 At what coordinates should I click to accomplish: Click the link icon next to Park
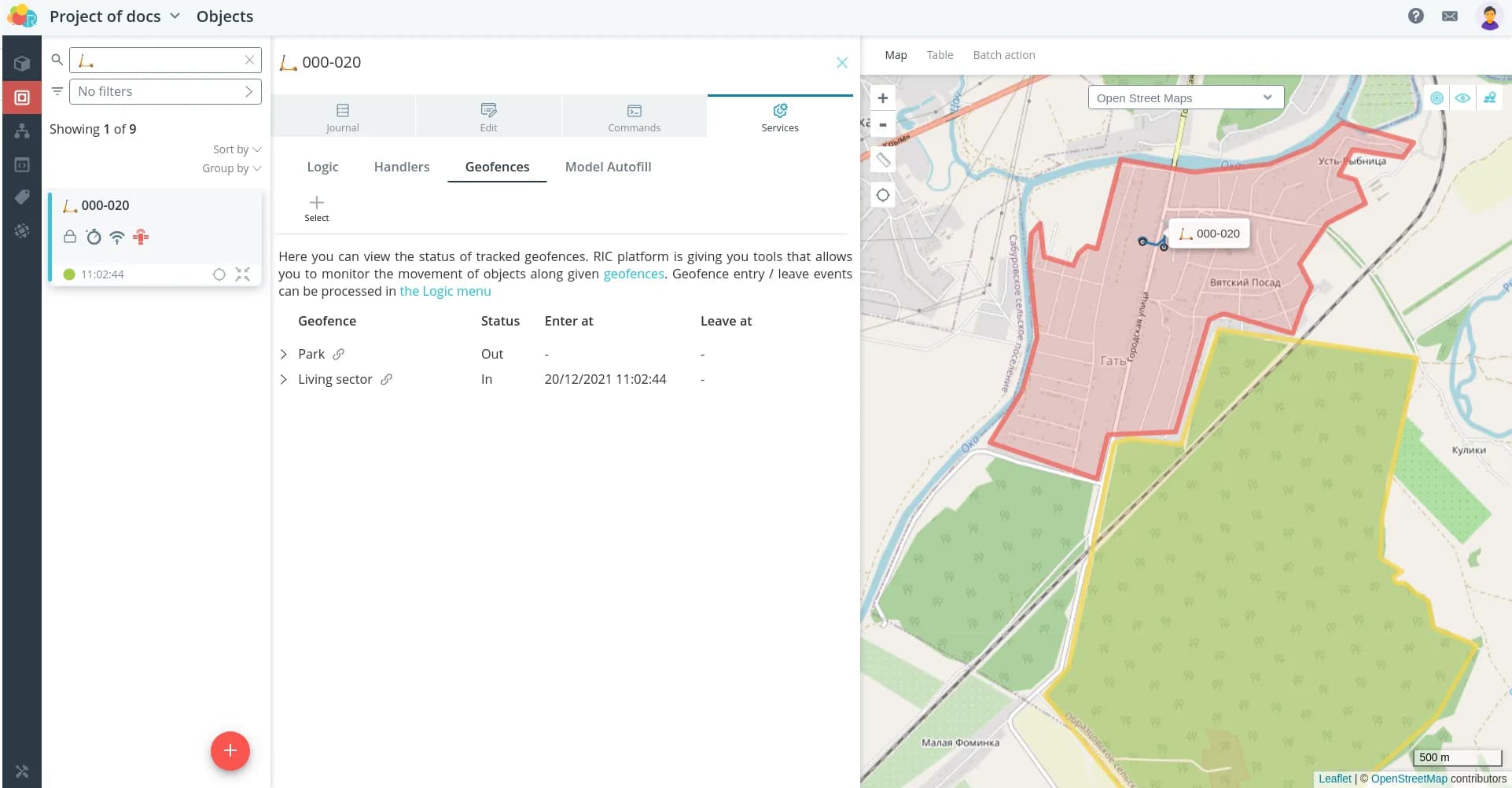(x=339, y=354)
